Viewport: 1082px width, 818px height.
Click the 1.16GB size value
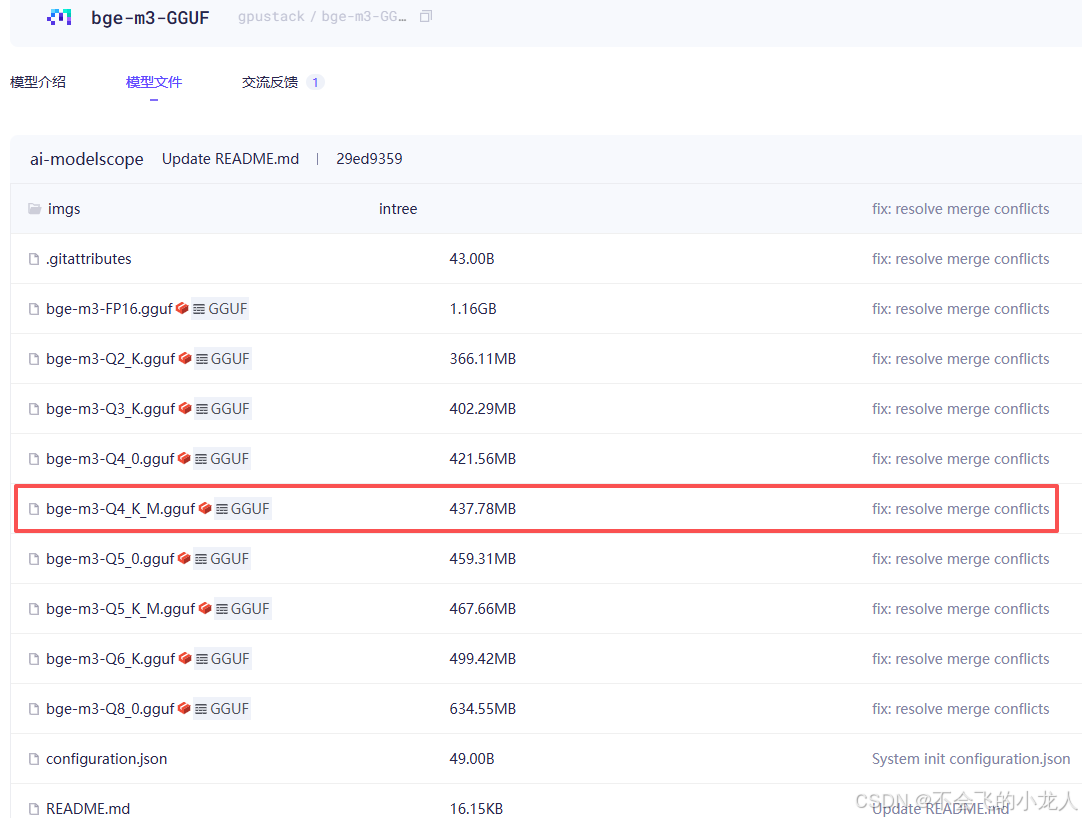coord(473,309)
